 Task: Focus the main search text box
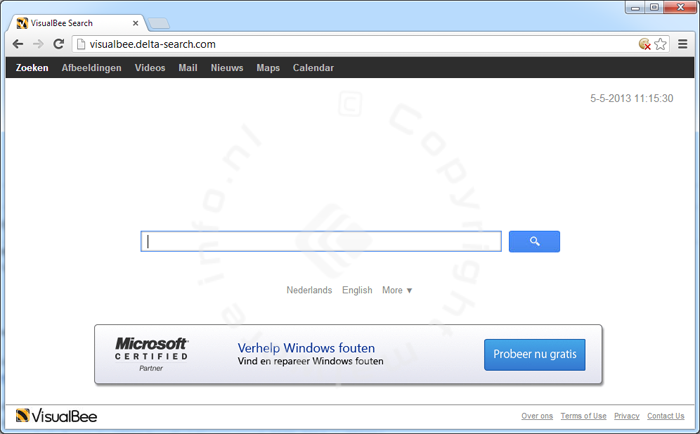tap(321, 242)
